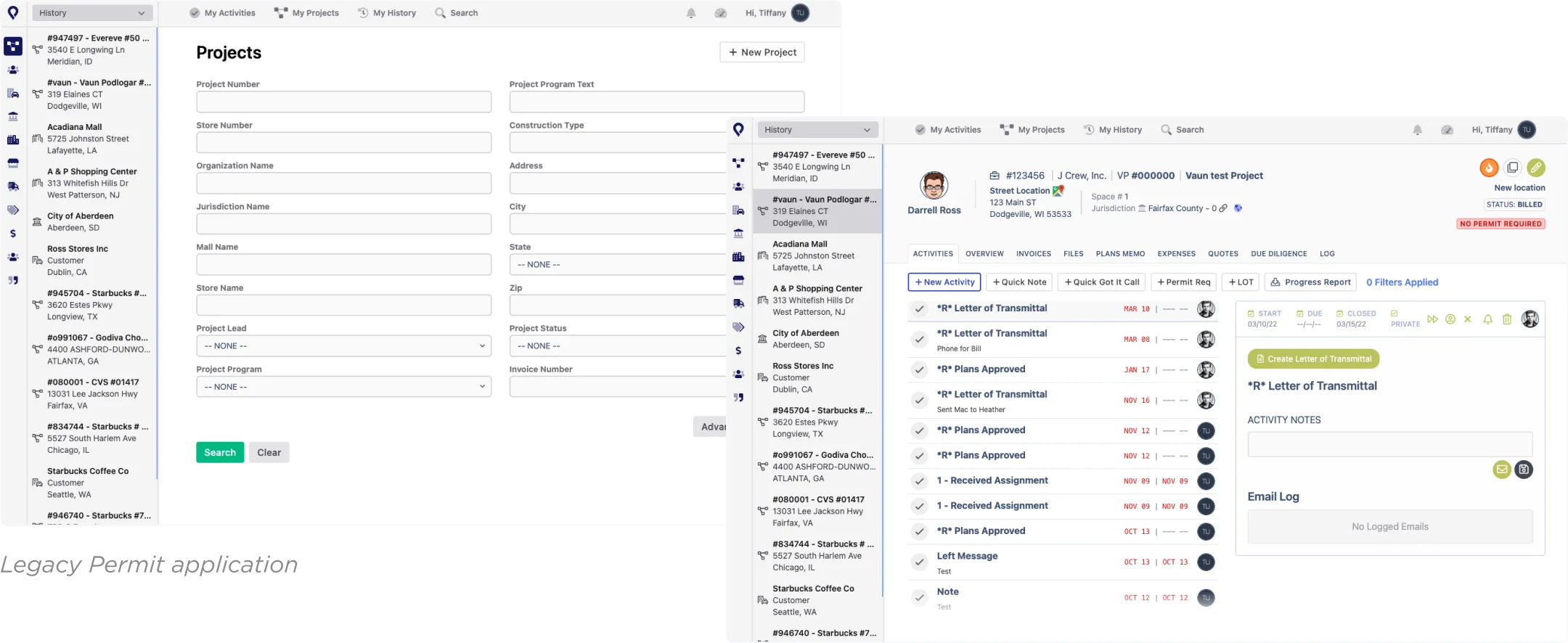Click the duplicate project copy icon
Image resolution: width=1568 pixels, height=643 pixels.
[x=1512, y=168]
